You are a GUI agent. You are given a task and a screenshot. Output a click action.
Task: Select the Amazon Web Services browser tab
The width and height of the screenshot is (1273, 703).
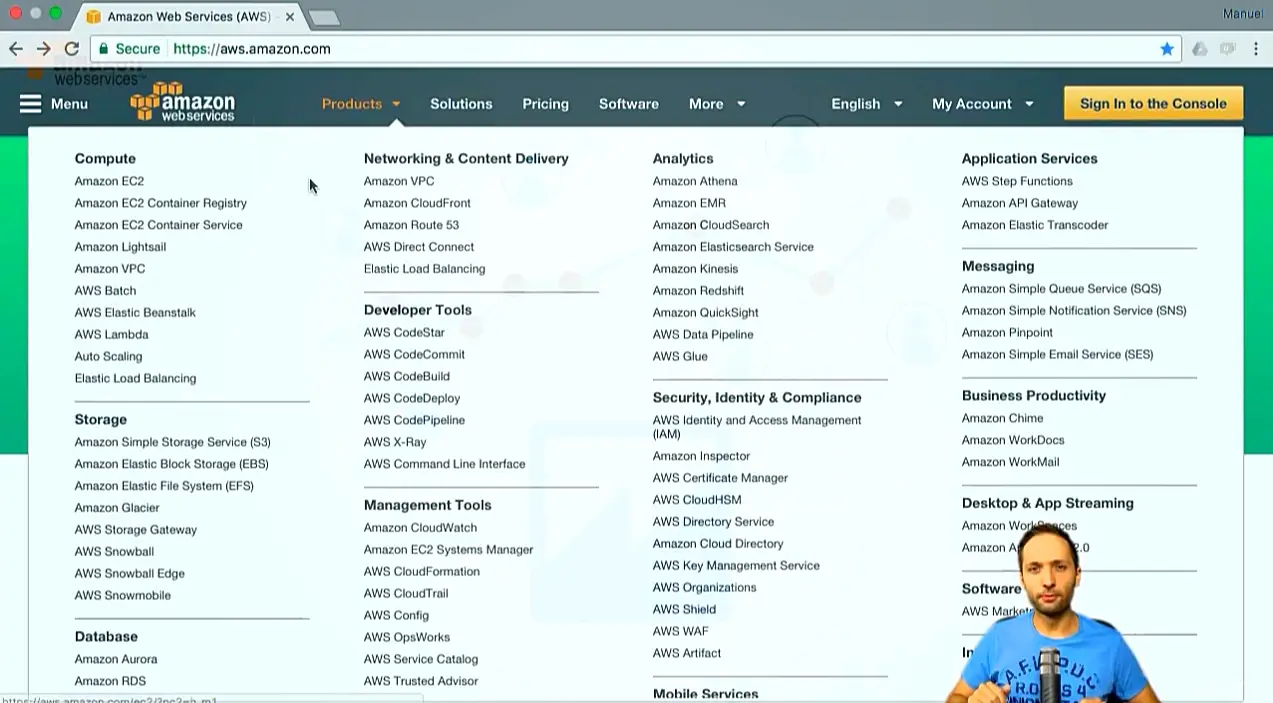(x=189, y=17)
